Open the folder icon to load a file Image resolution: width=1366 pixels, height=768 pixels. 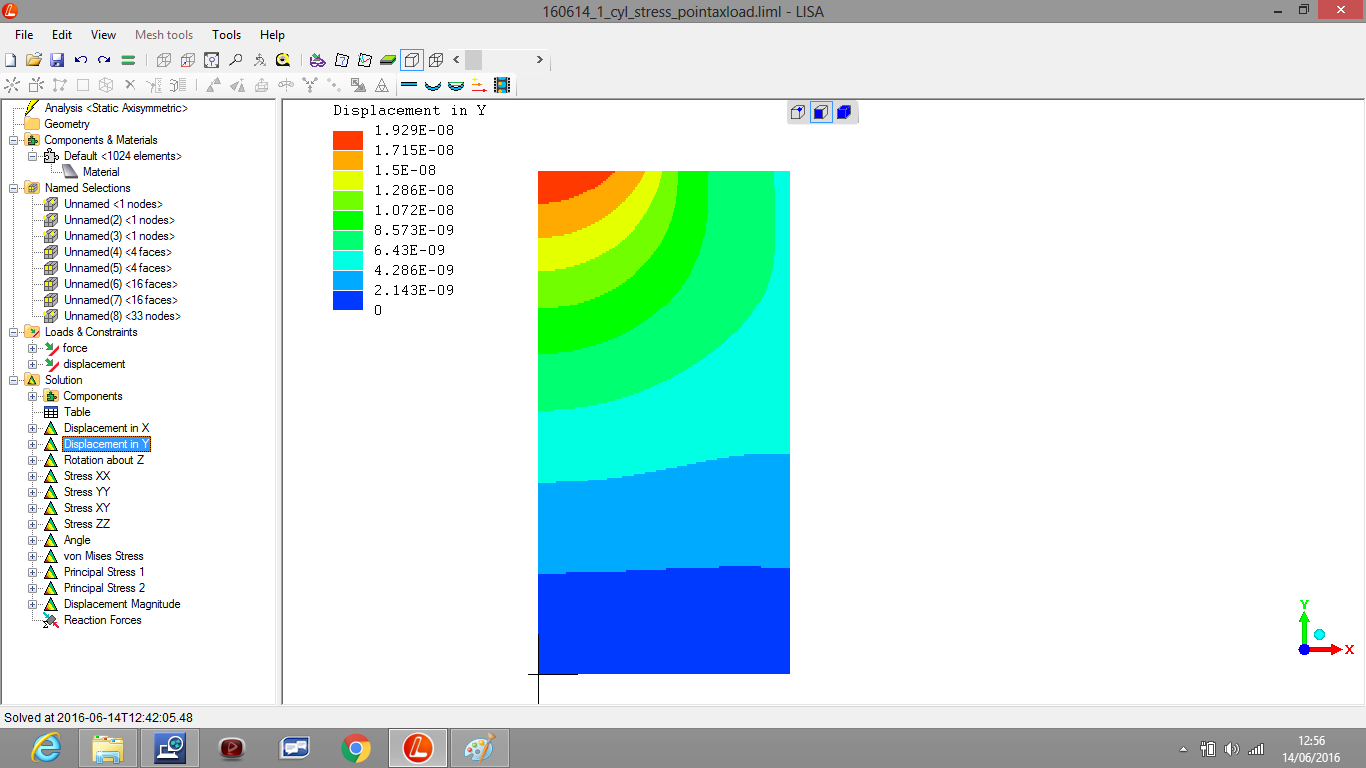[34, 60]
